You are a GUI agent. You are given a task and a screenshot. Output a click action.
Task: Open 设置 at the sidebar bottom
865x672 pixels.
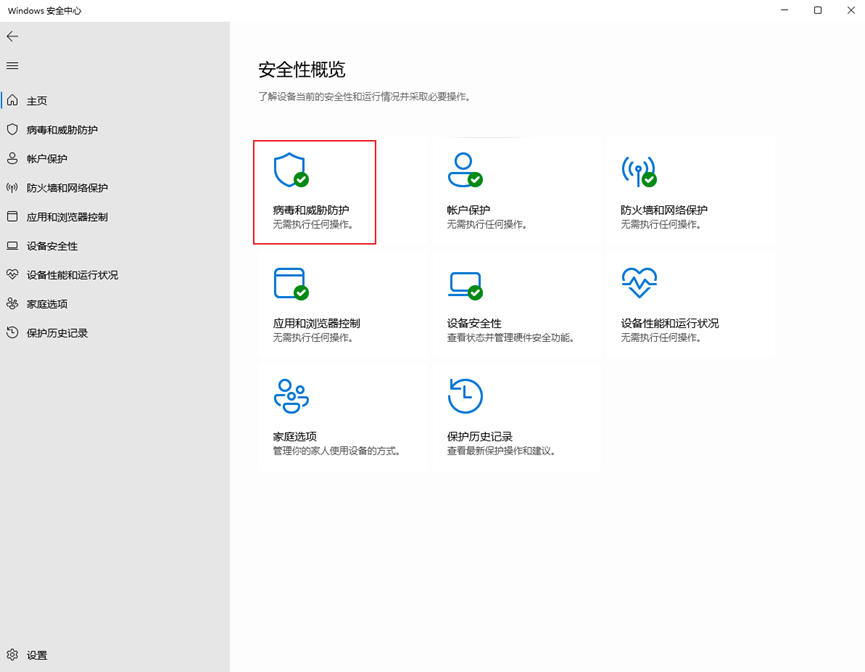click(36, 655)
